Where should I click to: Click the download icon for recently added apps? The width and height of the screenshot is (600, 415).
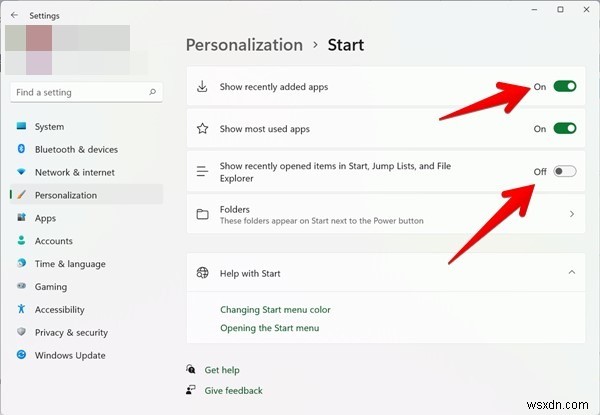[202, 86]
